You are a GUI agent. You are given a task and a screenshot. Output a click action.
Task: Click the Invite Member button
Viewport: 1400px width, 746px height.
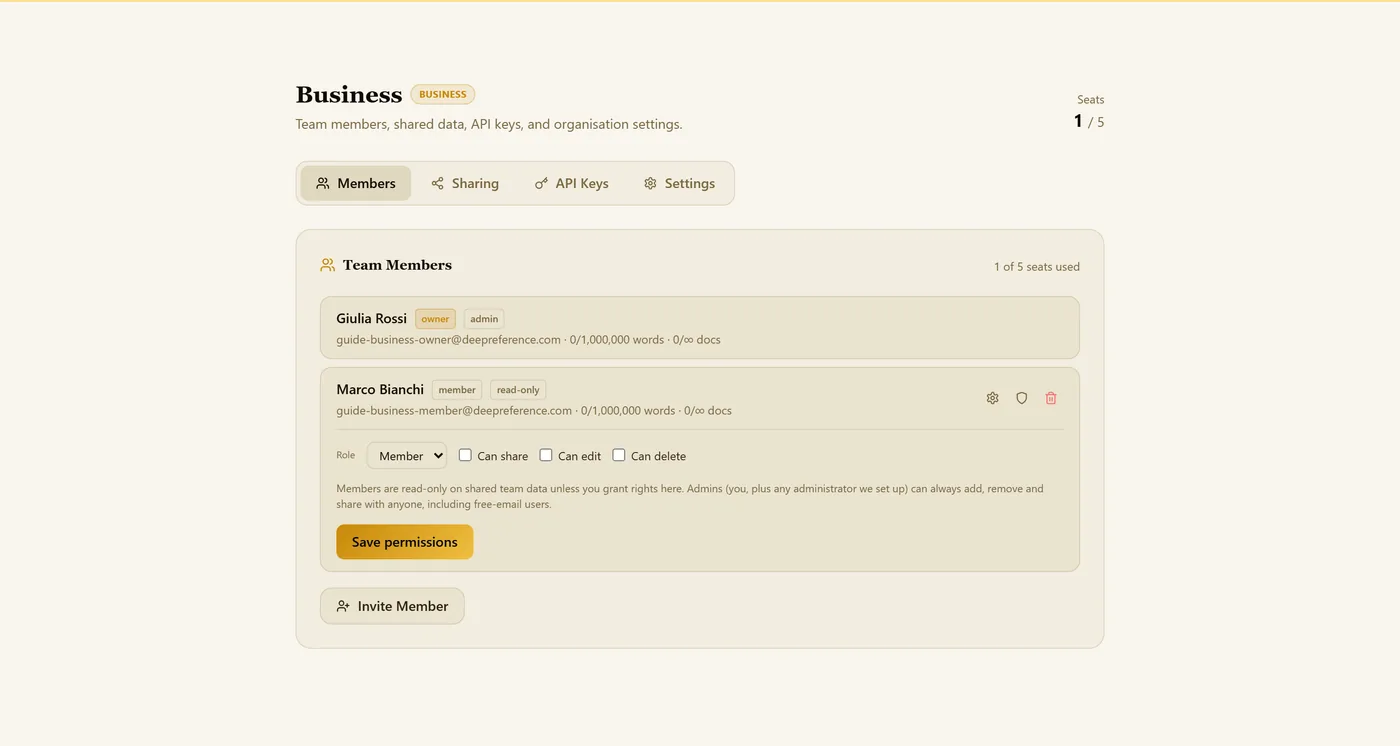[392, 606]
